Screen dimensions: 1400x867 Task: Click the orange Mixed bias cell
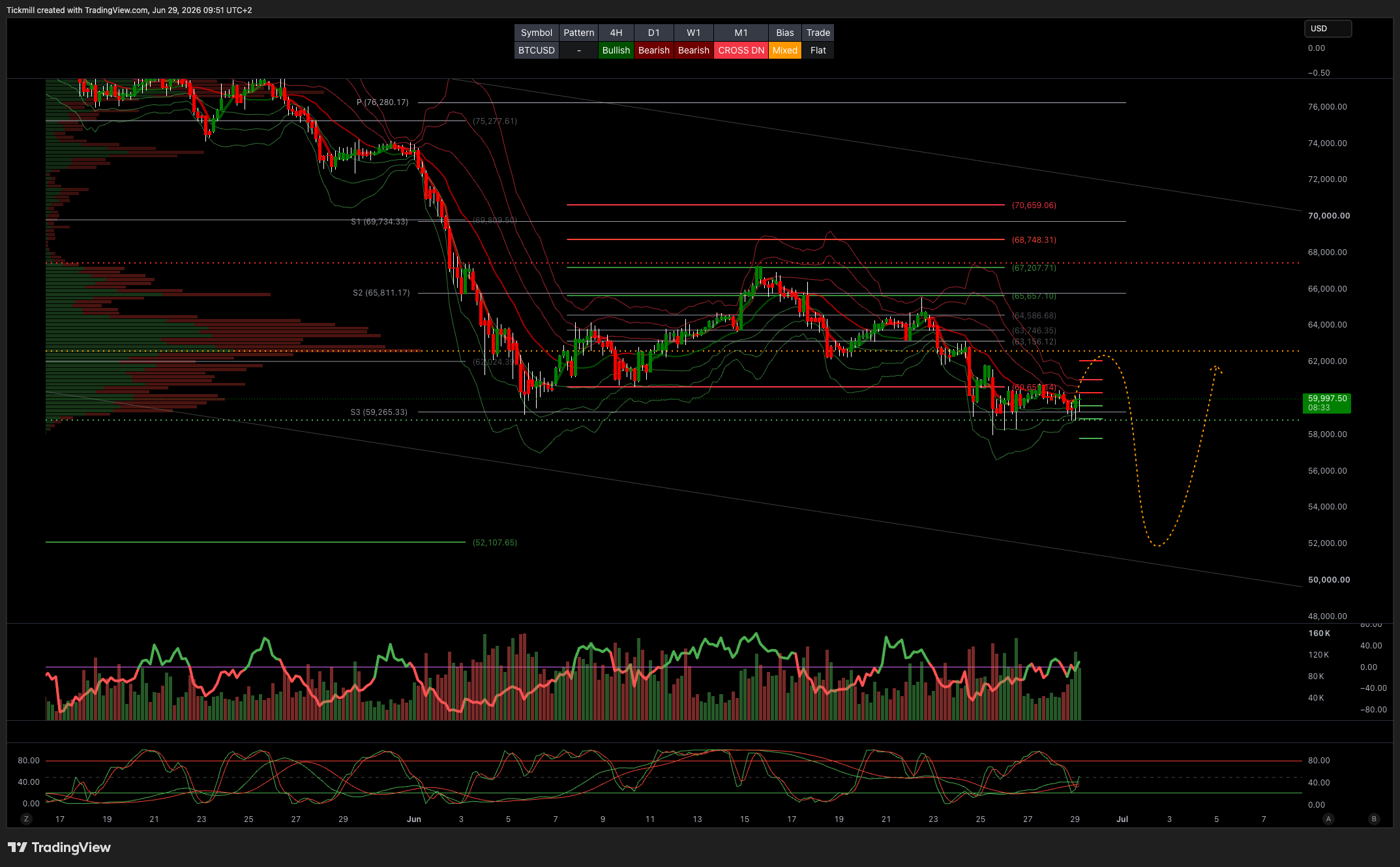pyautogui.click(x=785, y=50)
